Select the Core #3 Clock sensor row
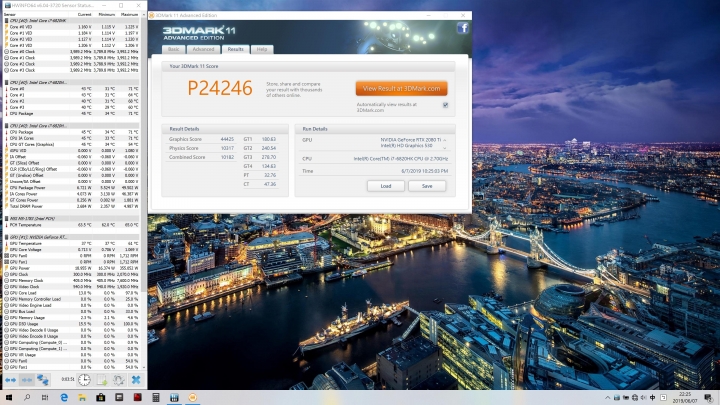Screen dimensions: 720x405 point(71,70)
